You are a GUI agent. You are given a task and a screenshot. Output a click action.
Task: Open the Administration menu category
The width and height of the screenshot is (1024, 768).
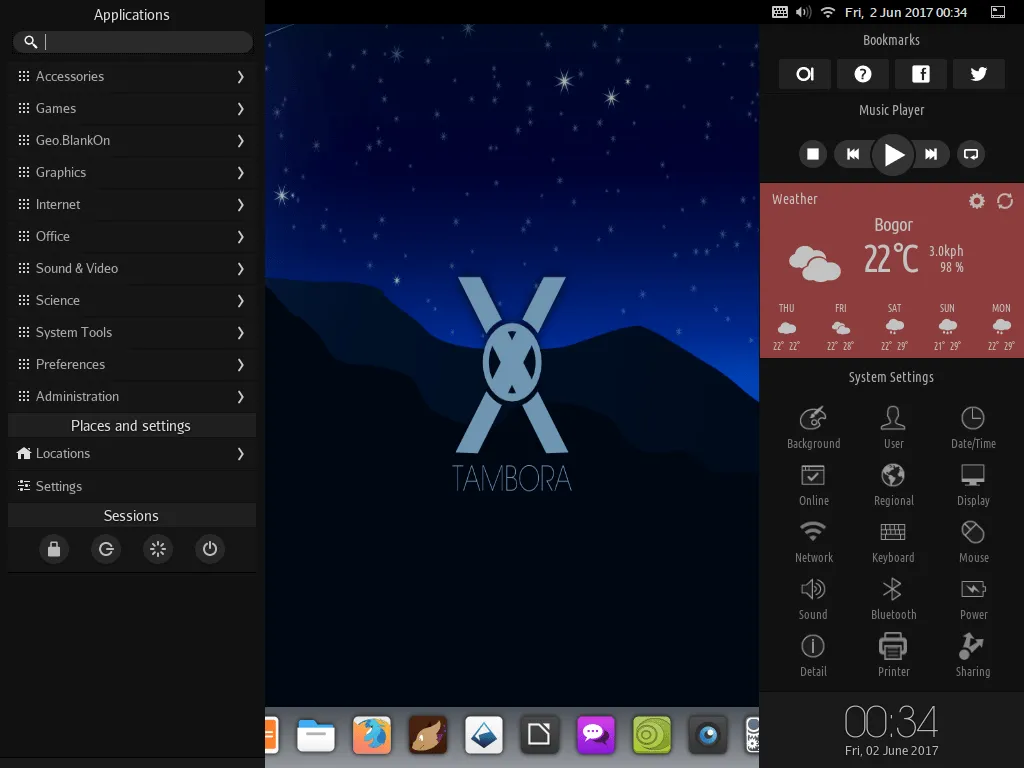[x=131, y=396]
